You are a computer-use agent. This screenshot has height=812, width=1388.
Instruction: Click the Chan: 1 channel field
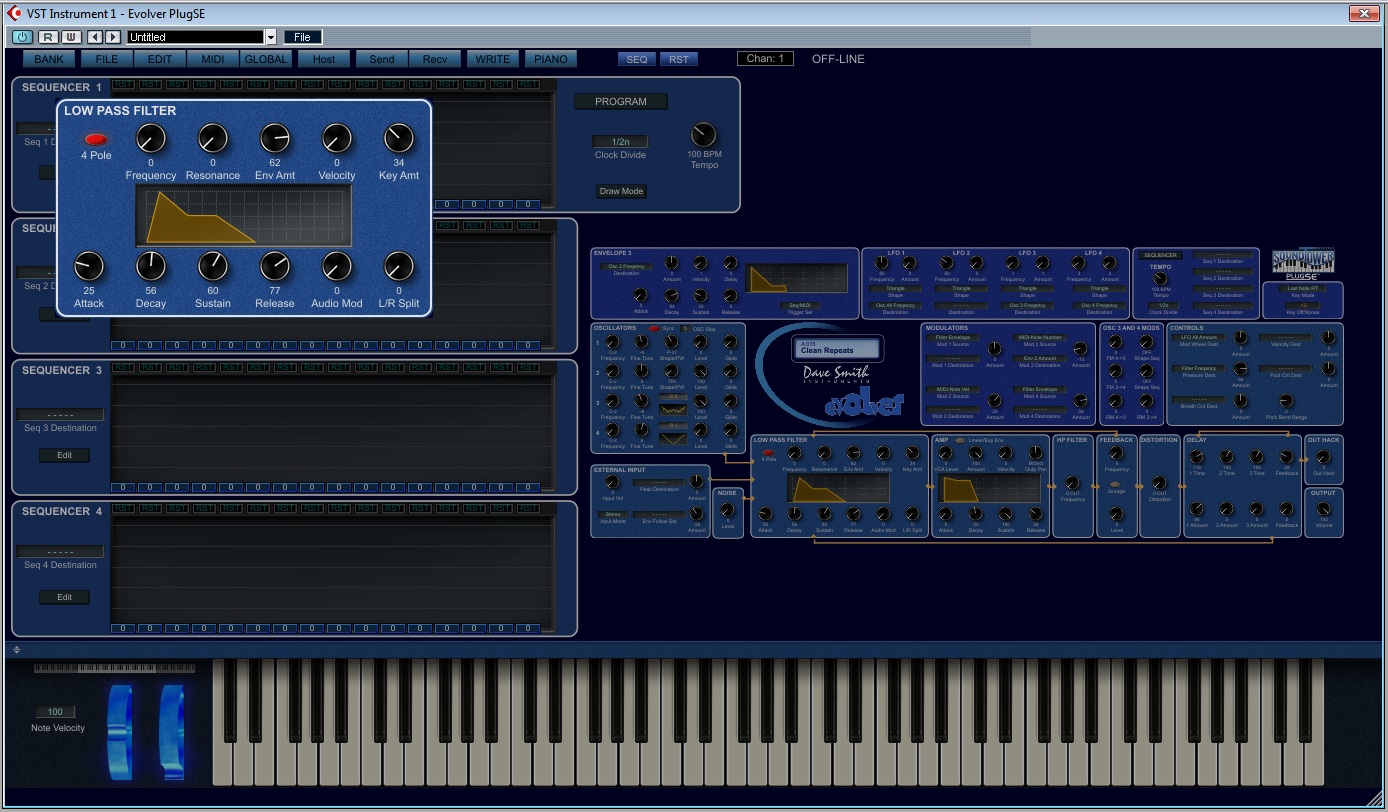765,59
